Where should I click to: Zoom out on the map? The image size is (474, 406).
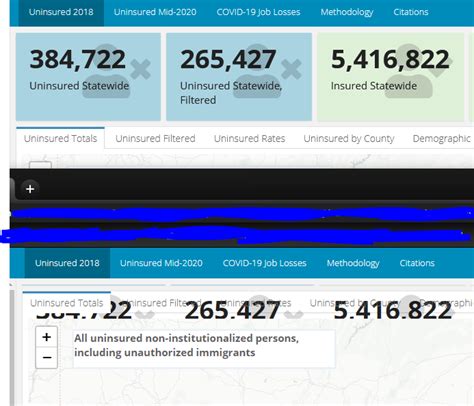(46, 358)
